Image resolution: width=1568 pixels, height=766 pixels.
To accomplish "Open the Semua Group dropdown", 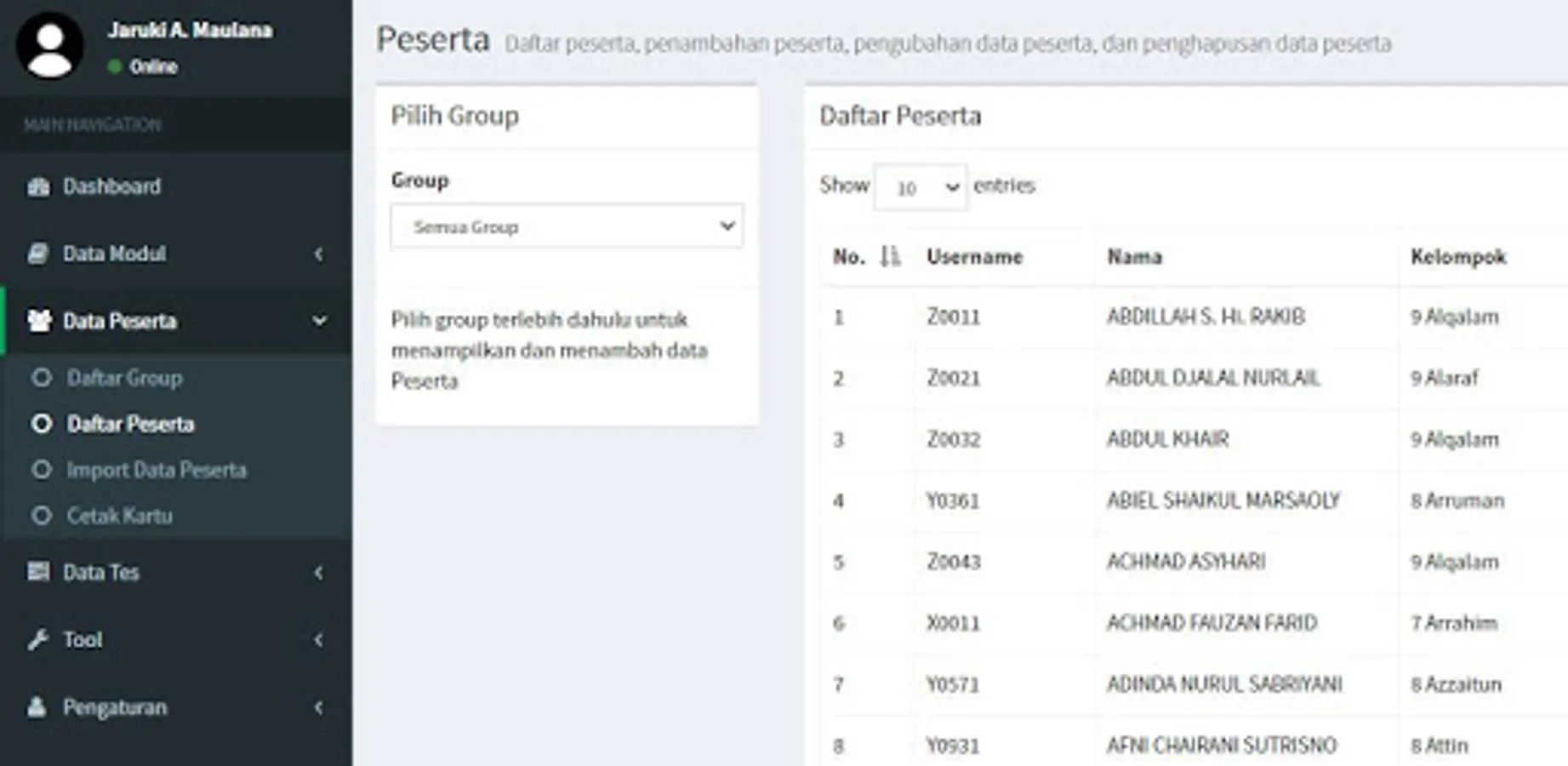I will [x=567, y=226].
